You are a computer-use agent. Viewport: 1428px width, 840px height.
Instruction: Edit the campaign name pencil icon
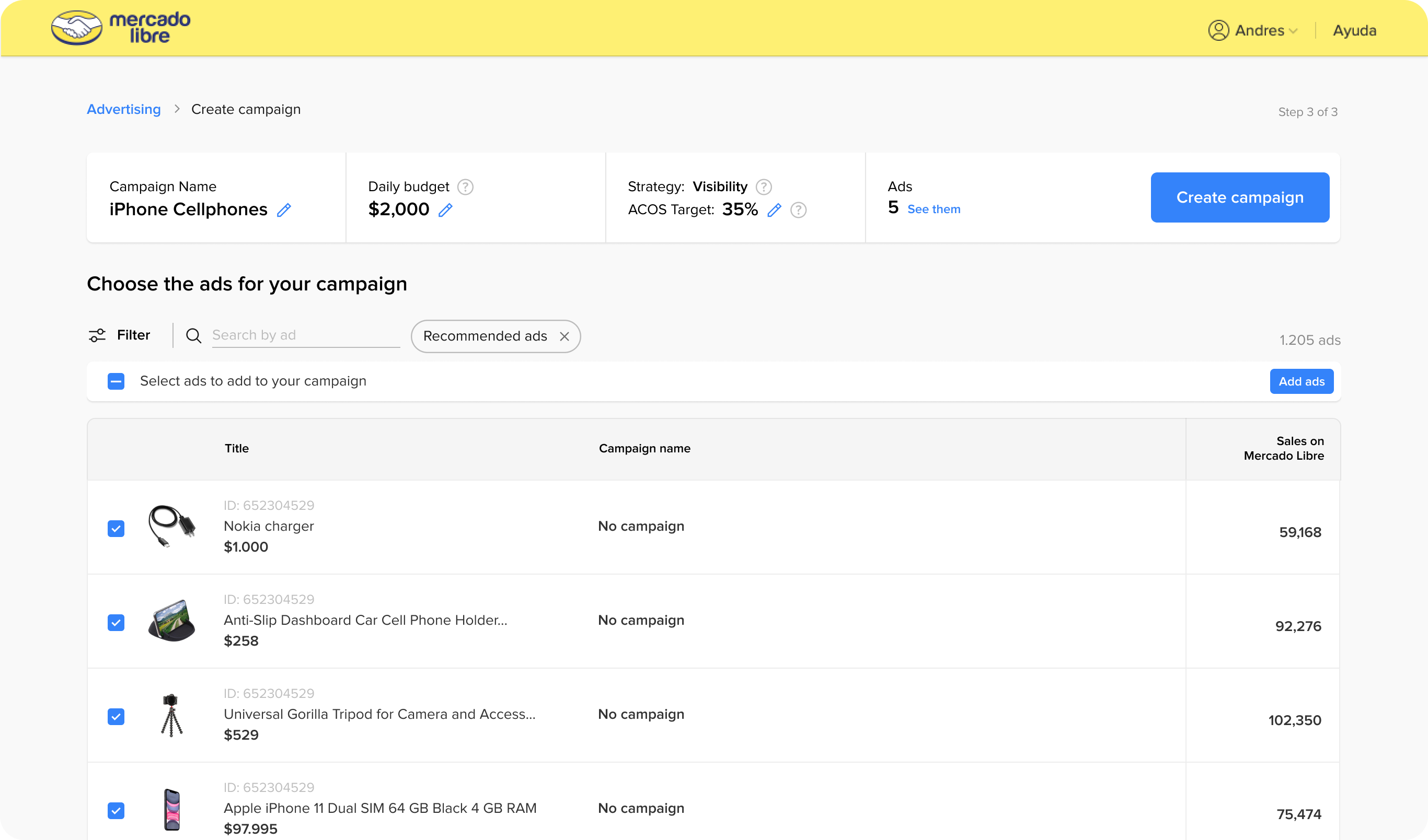tap(284, 210)
